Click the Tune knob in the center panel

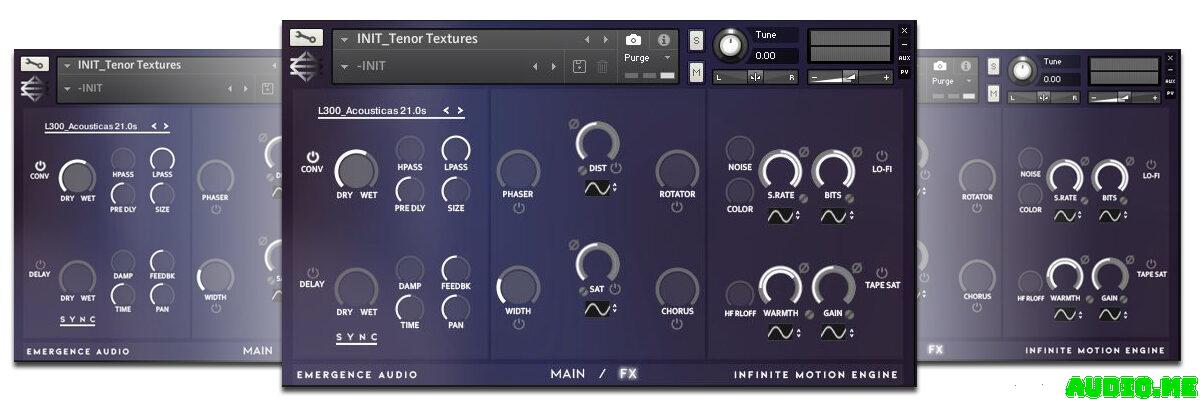click(x=732, y=44)
